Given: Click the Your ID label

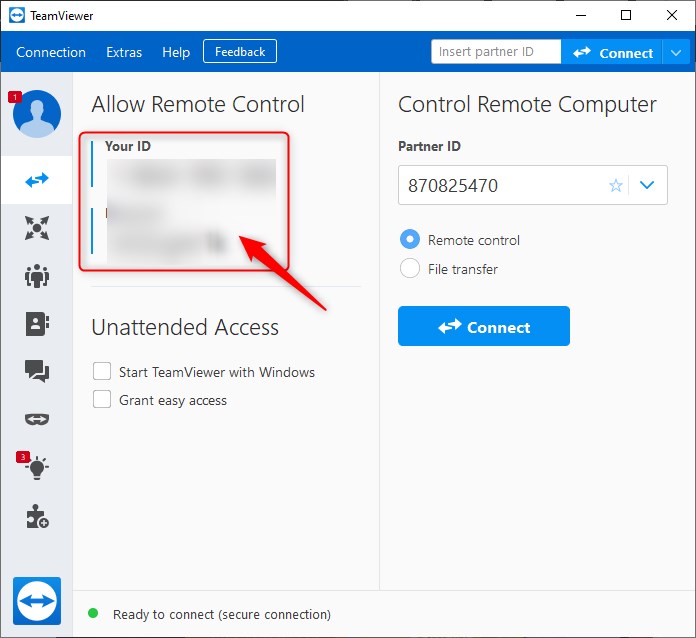Looking at the screenshot, I should 128,146.
